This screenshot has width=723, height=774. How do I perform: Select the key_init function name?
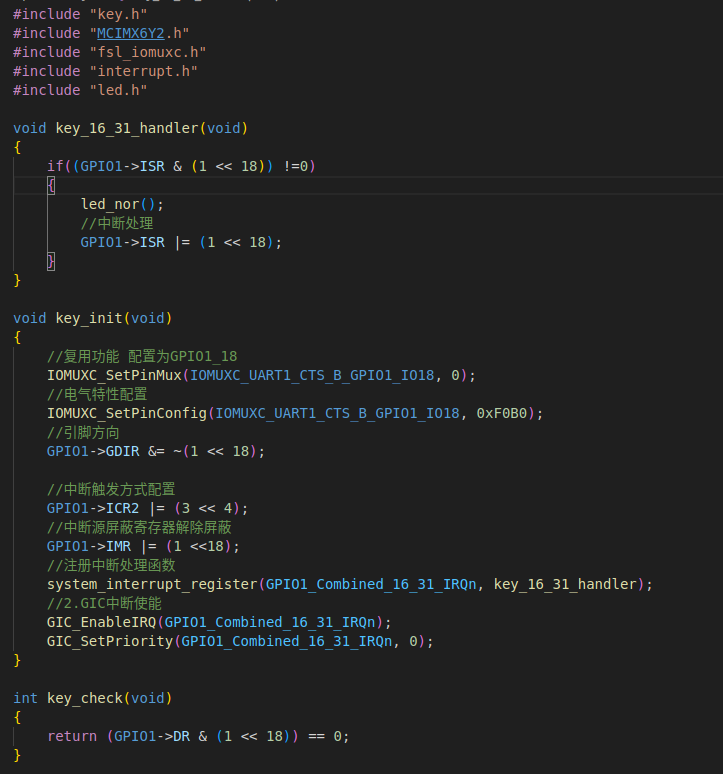pyautogui.click(x=89, y=318)
